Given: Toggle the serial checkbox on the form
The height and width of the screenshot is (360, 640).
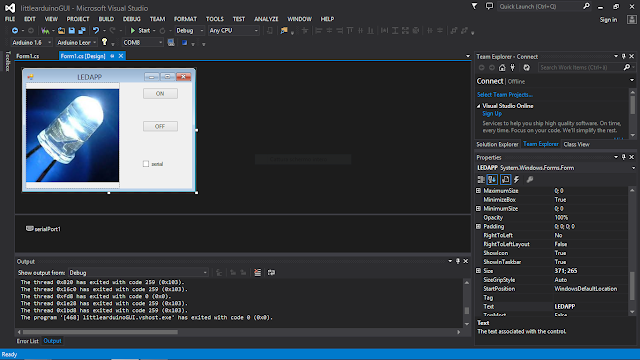Looking at the screenshot, I should 146,164.
